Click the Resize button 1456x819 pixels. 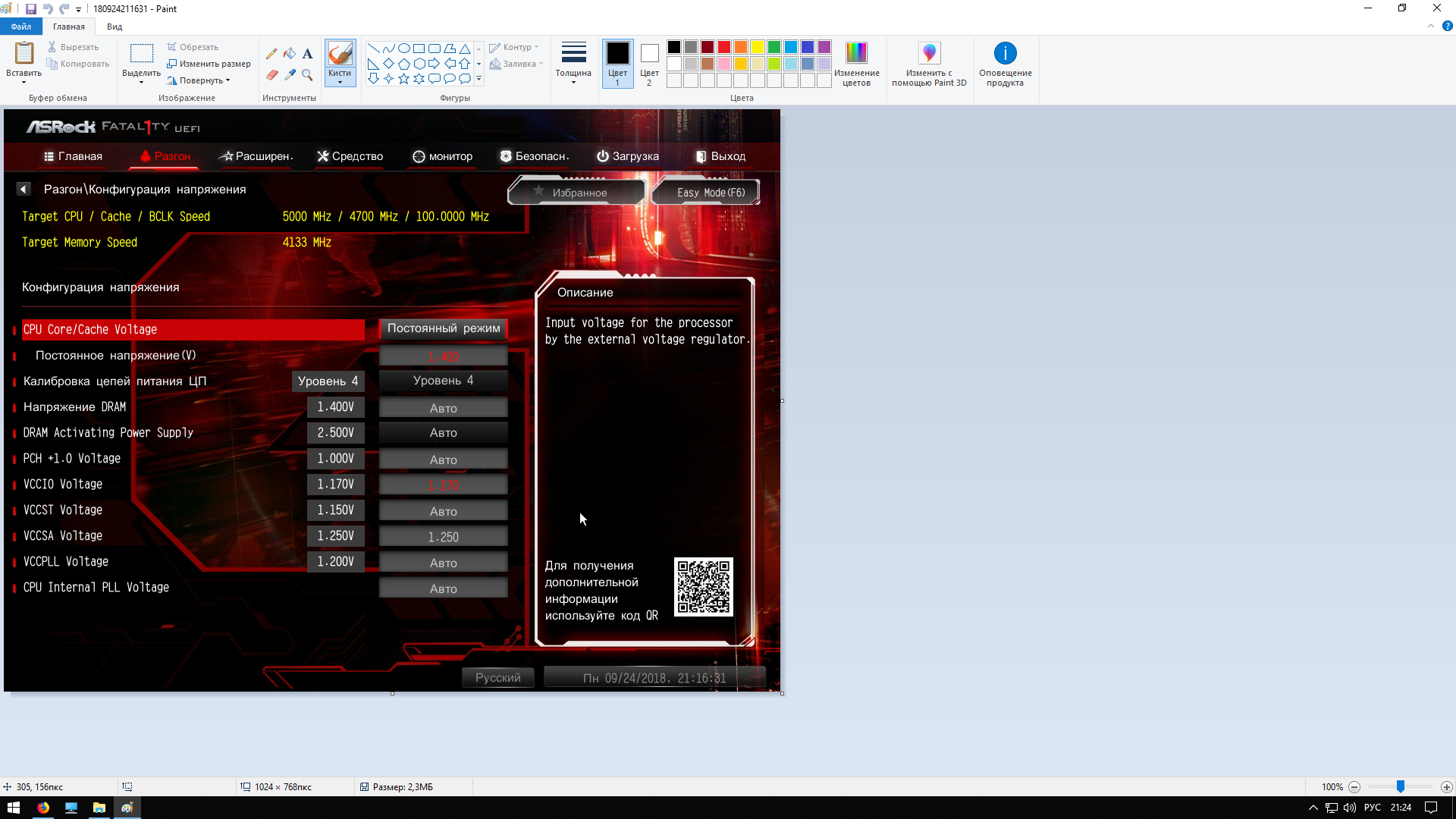209,64
